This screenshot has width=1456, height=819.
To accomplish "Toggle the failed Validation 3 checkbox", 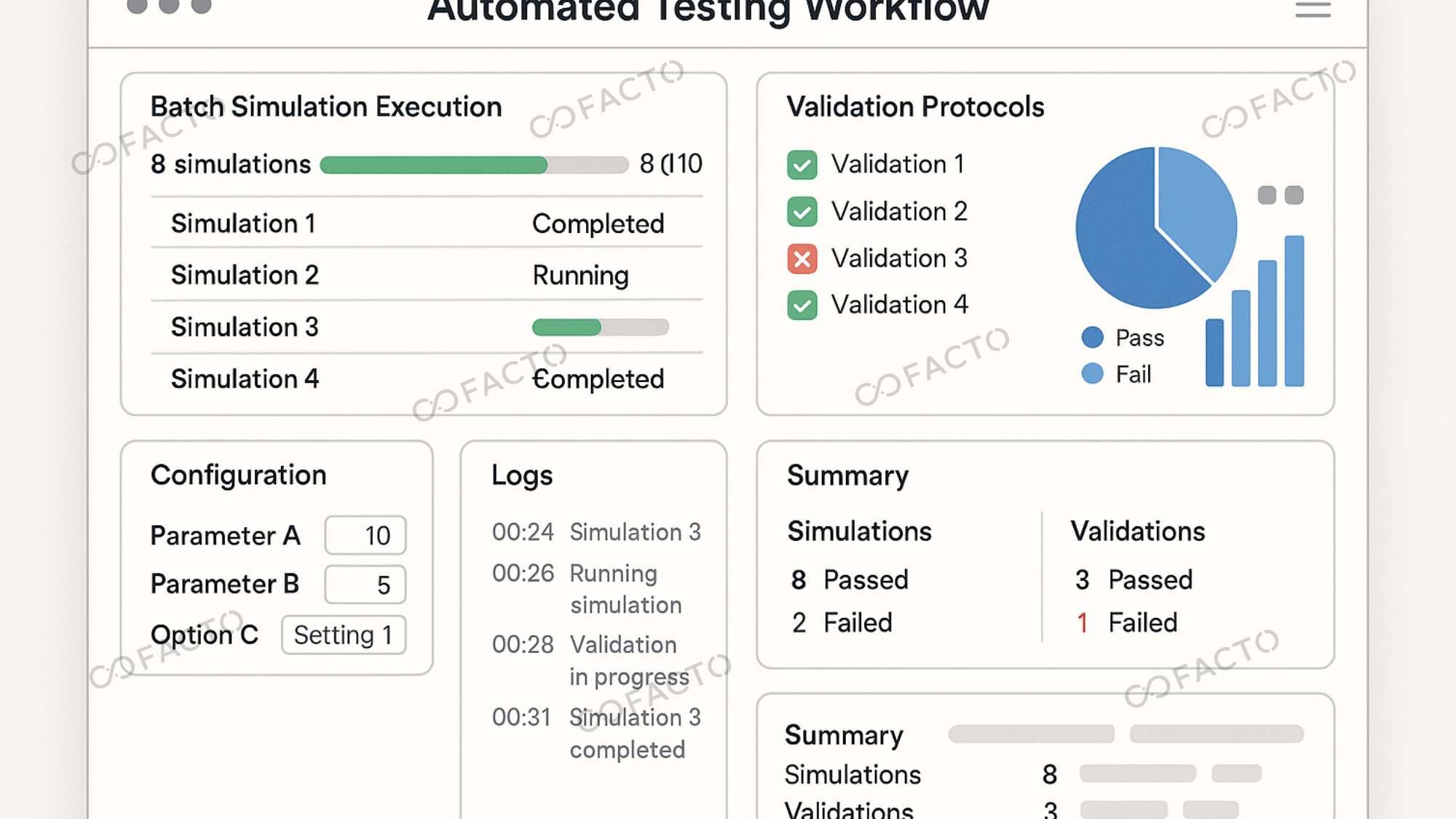I will 802,258.
